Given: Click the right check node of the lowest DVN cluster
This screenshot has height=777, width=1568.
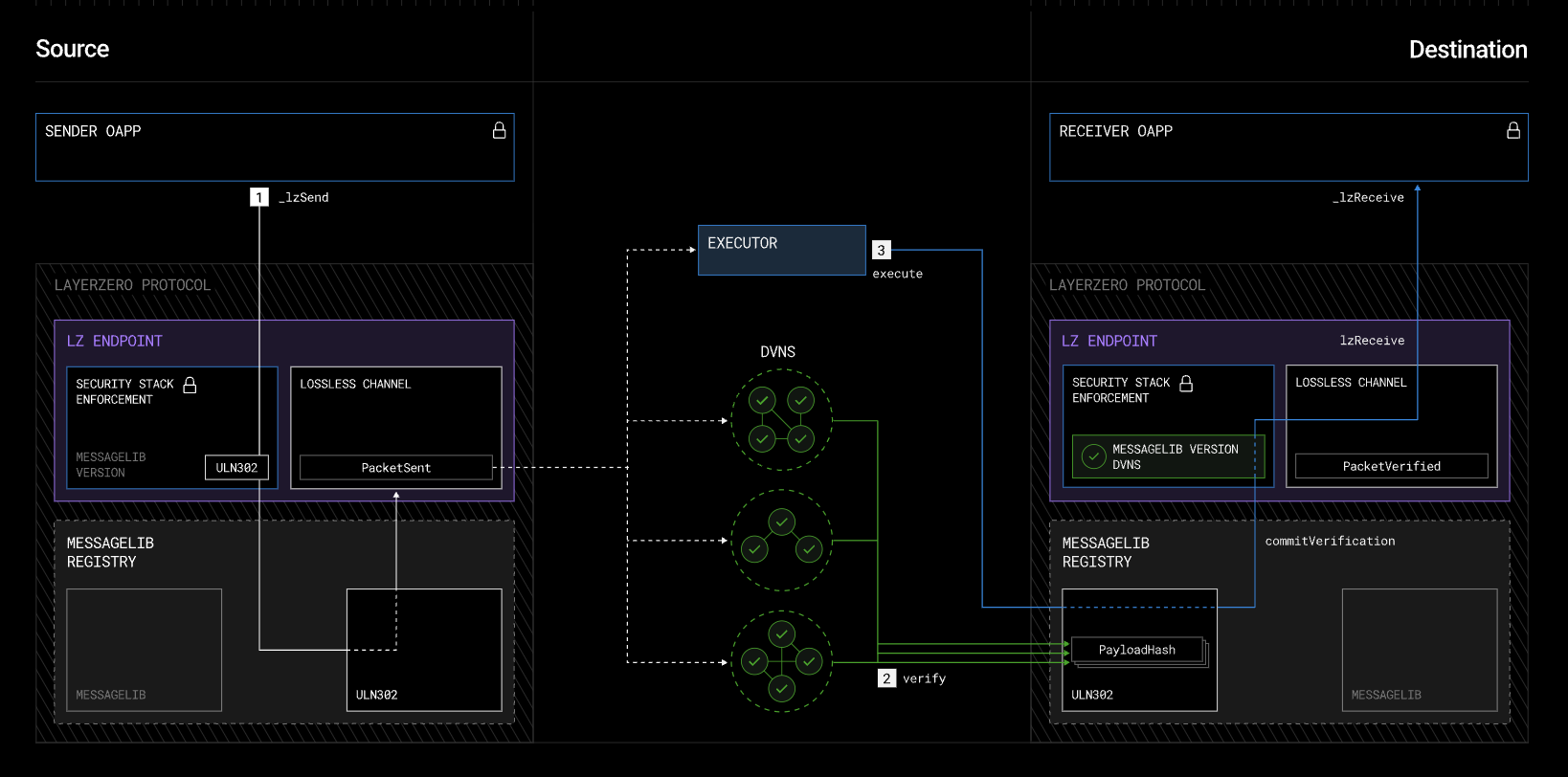Looking at the screenshot, I should [810, 661].
